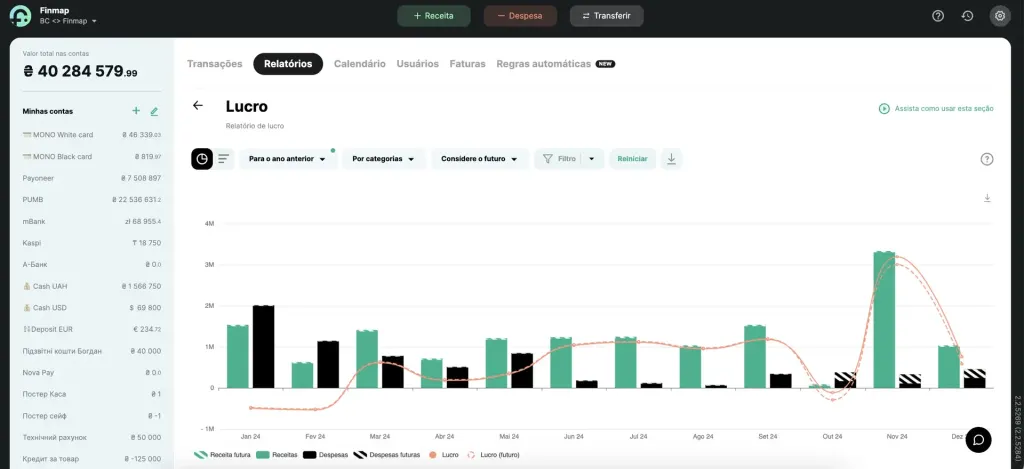The image size is (1024, 469).
Task: Select the Технічний рахунок account
Action: click(91, 437)
